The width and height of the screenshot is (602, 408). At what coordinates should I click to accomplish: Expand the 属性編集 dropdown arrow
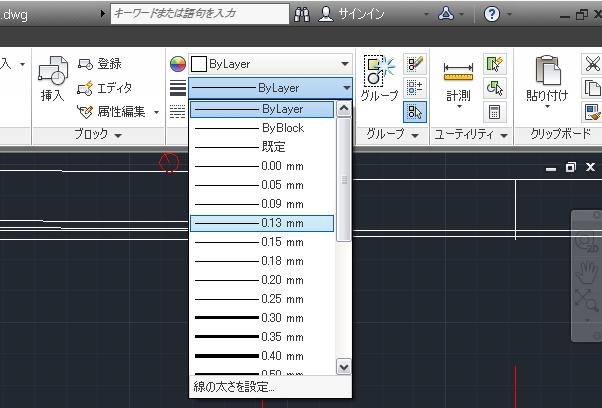pyautogui.click(x=156, y=112)
